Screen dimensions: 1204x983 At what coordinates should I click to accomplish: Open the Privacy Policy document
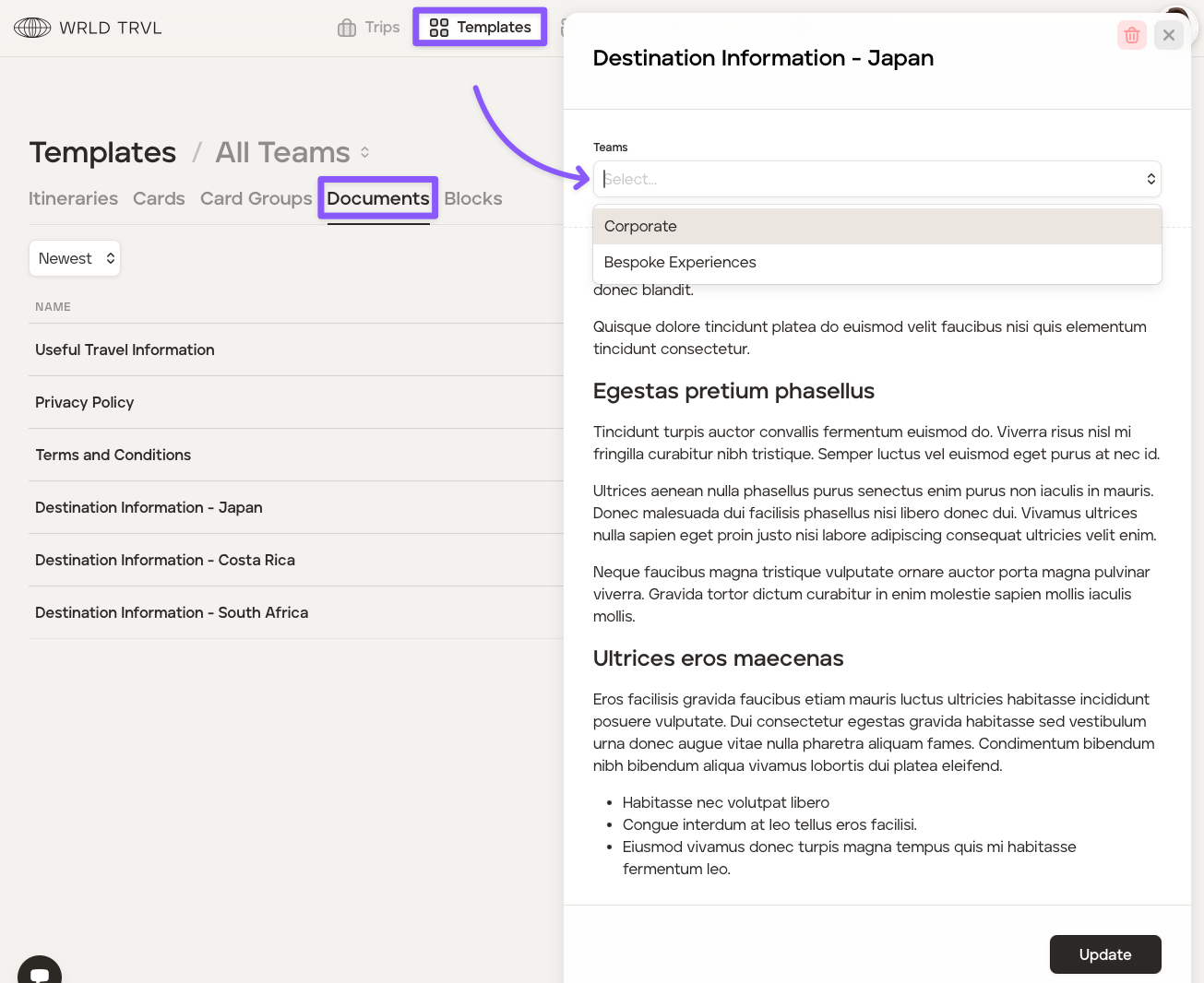[84, 402]
